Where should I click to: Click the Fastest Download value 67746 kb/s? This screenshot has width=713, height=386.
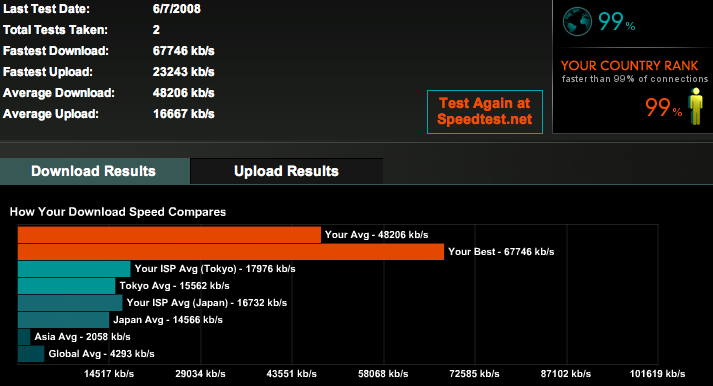pyautogui.click(x=184, y=51)
